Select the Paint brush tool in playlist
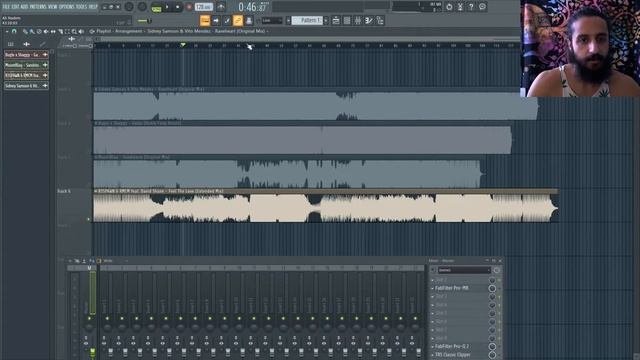 coord(32,31)
